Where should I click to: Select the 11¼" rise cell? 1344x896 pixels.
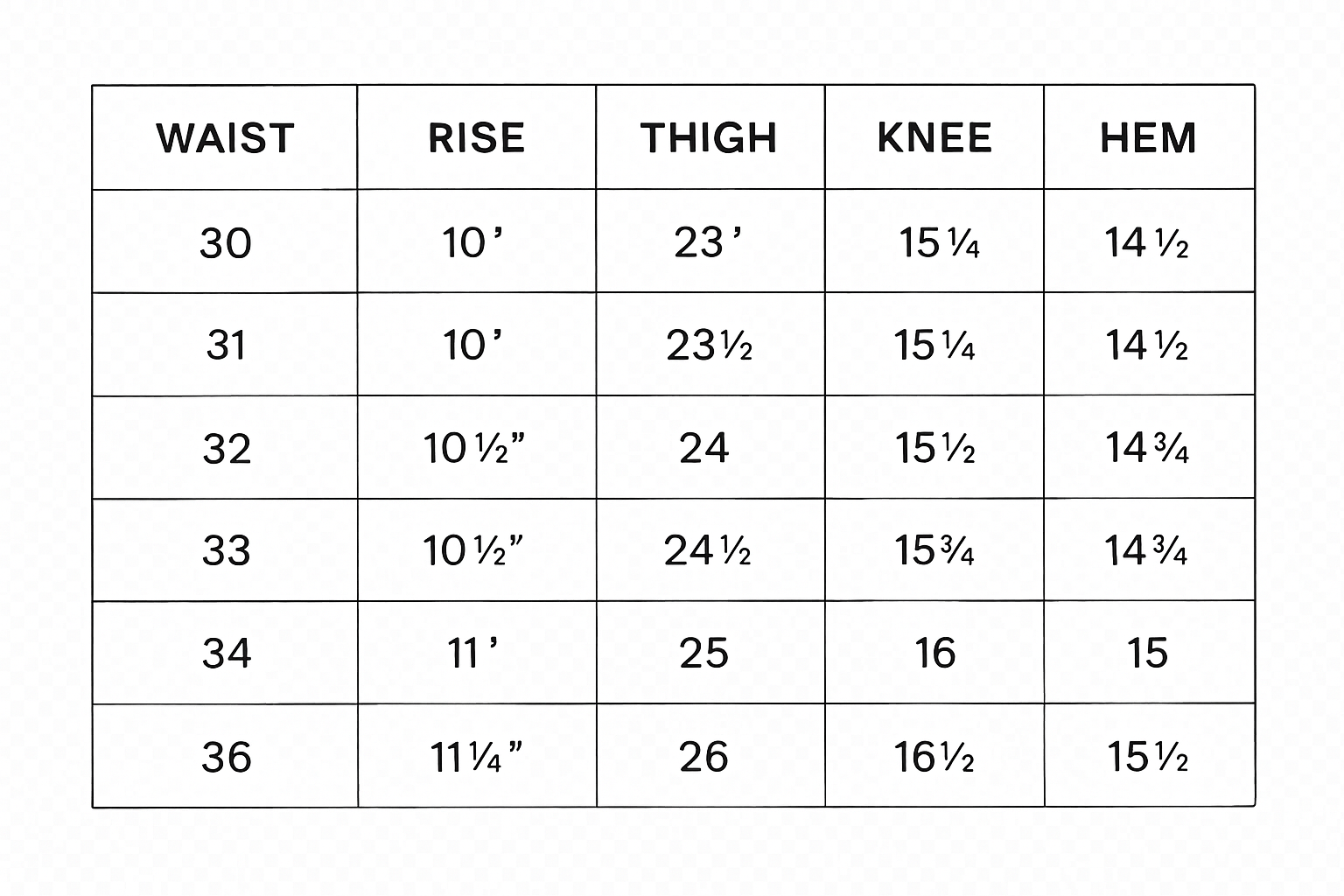tap(476, 757)
